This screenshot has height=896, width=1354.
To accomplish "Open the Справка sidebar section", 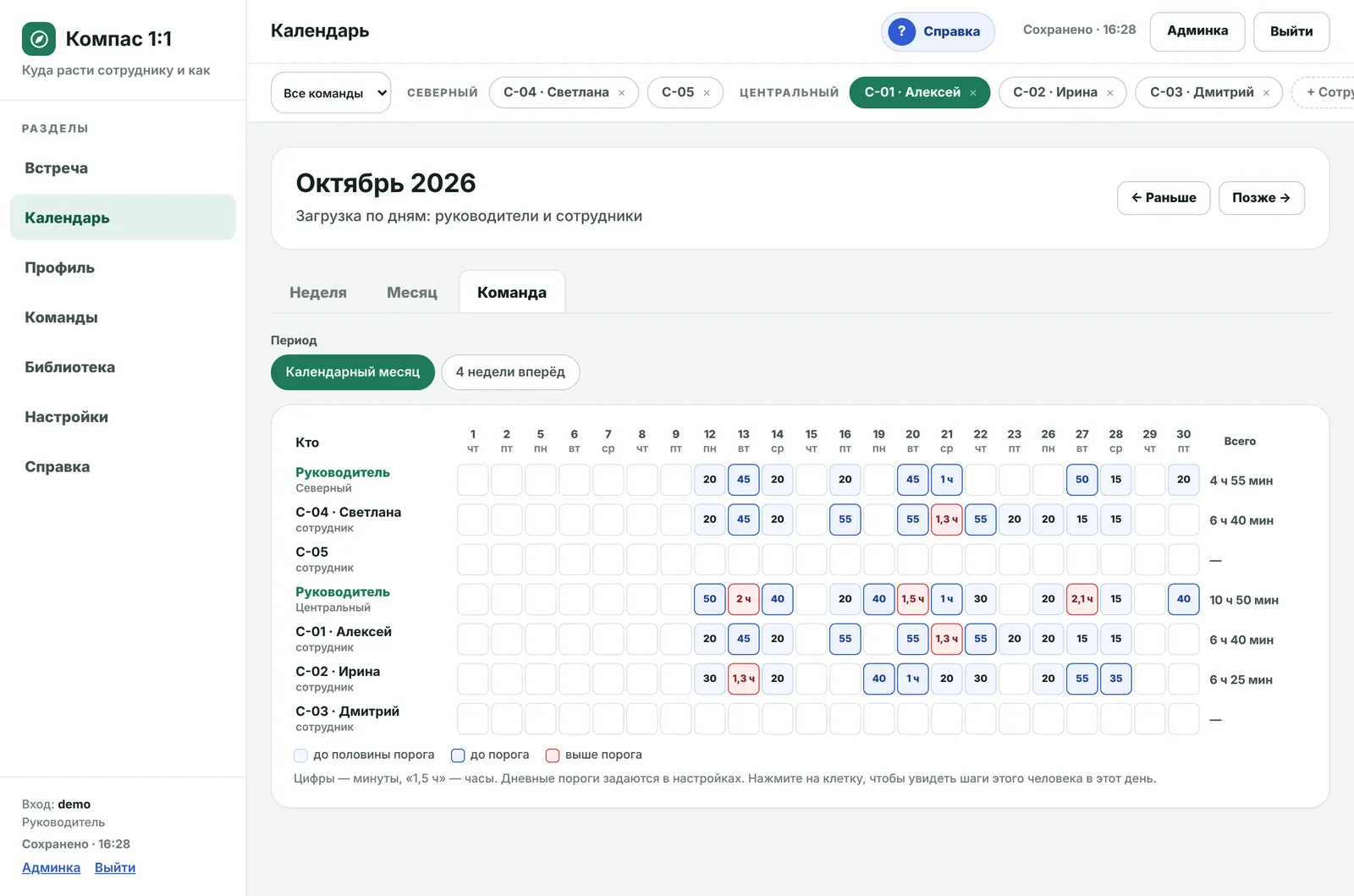I will click(123, 468).
